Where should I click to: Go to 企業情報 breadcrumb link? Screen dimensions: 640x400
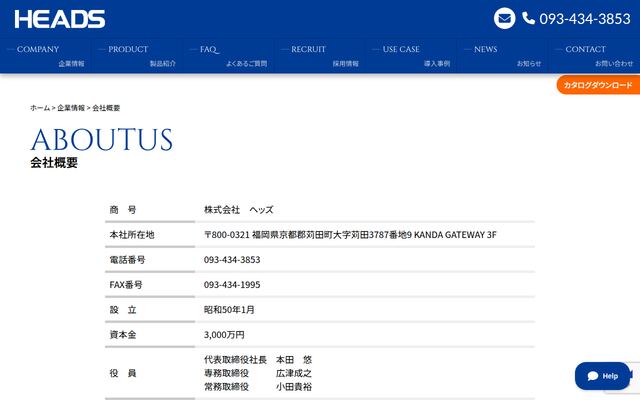pos(71,108)
